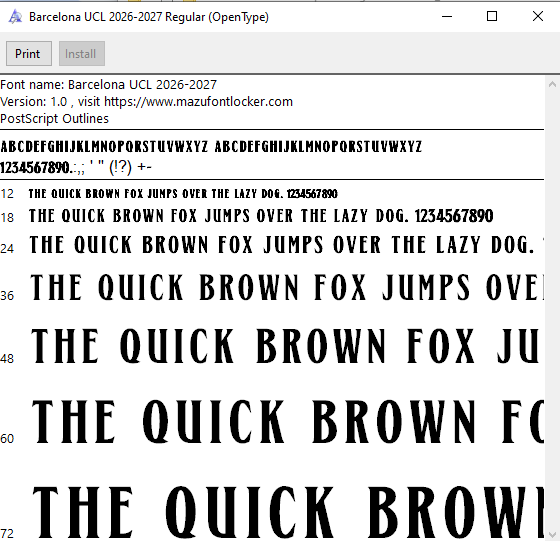Click the size label '48'
Image resolution: width=560 pixels, height=541 pixels.
point(7,359)
